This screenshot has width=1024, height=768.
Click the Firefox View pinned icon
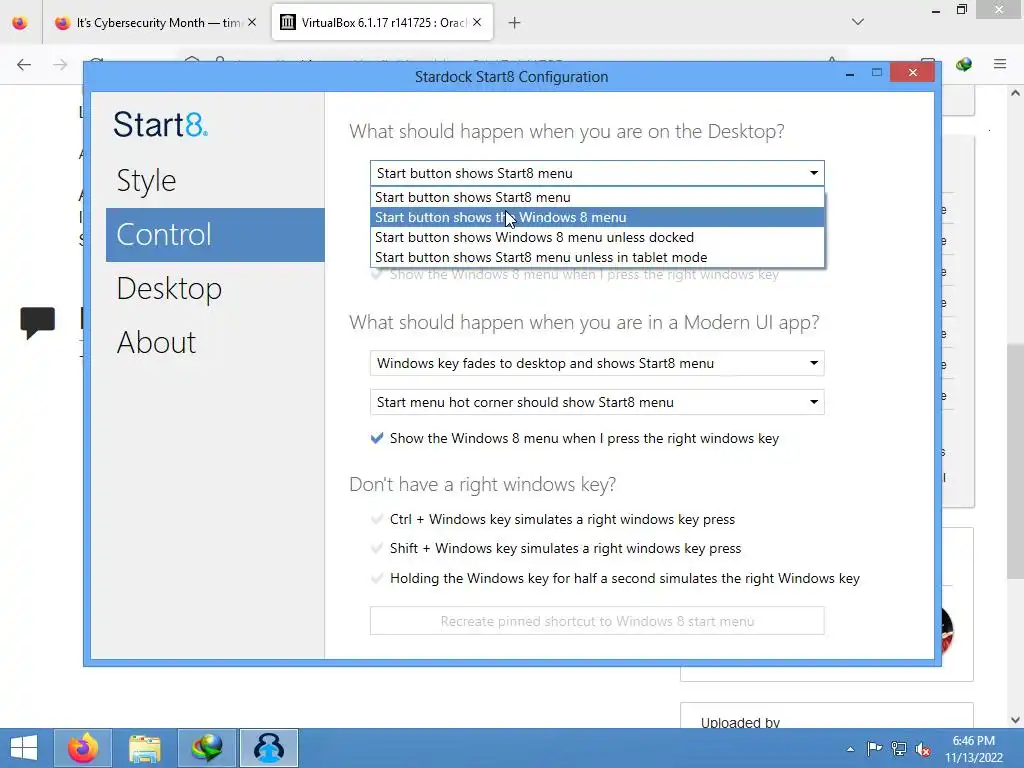click(20, 22)
